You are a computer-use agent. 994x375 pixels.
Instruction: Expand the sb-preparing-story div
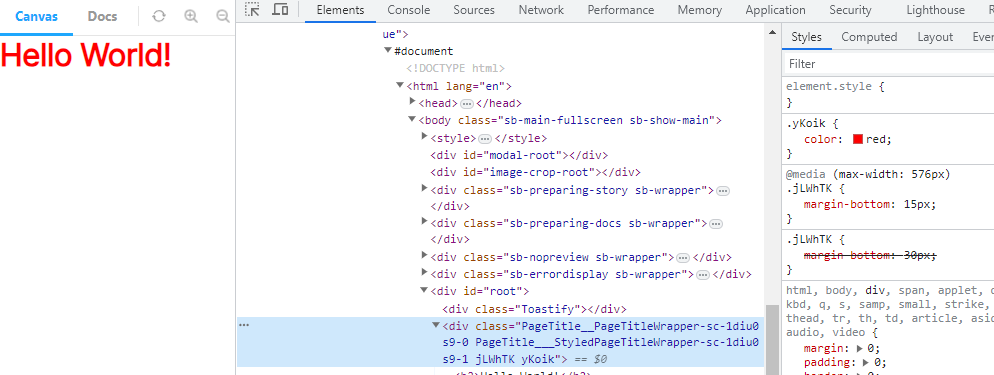point(425,188)
